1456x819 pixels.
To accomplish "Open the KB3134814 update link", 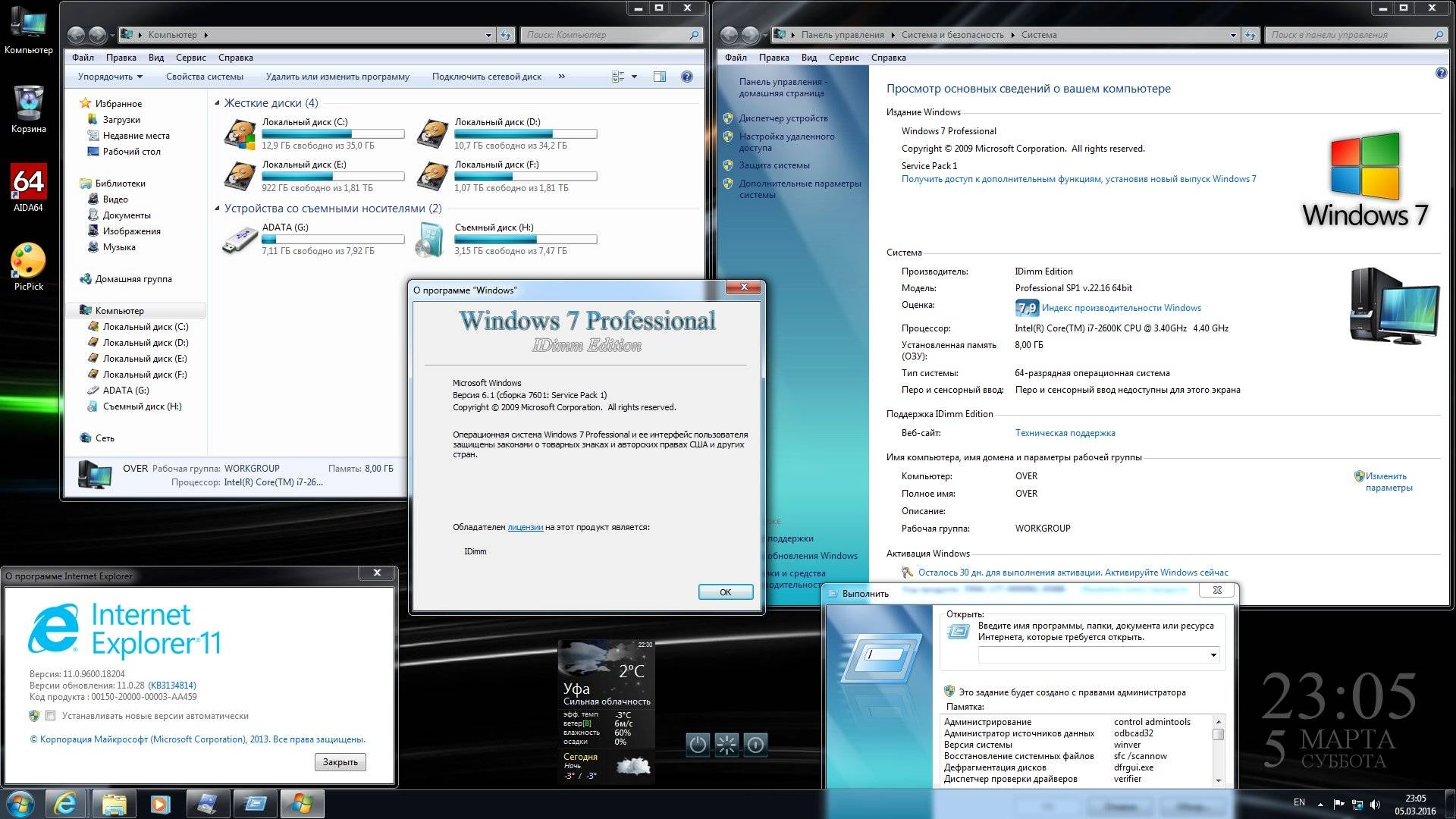I will coord(171,686).
